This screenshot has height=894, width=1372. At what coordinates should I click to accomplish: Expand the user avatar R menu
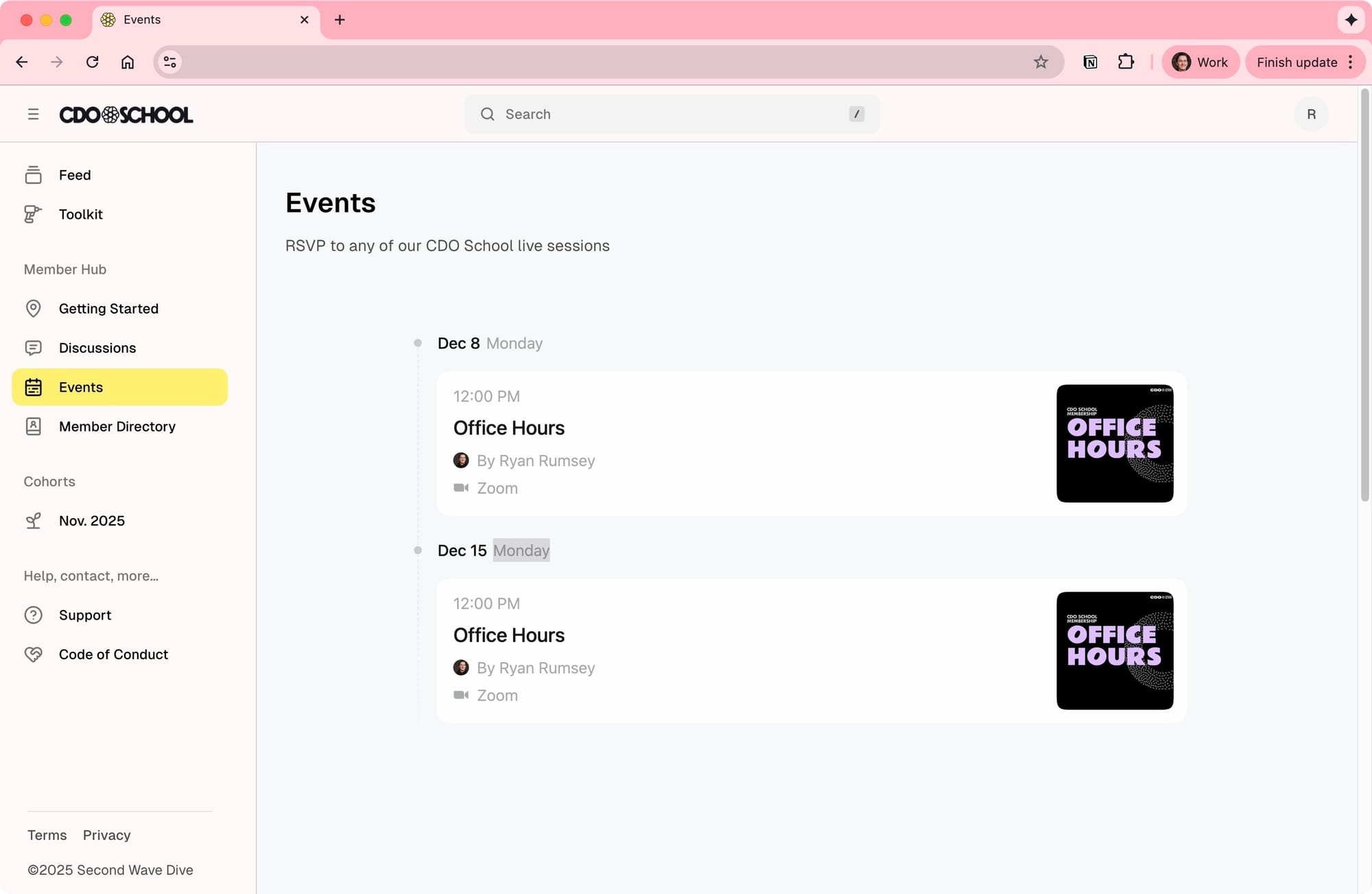[x=1311, y=114]
